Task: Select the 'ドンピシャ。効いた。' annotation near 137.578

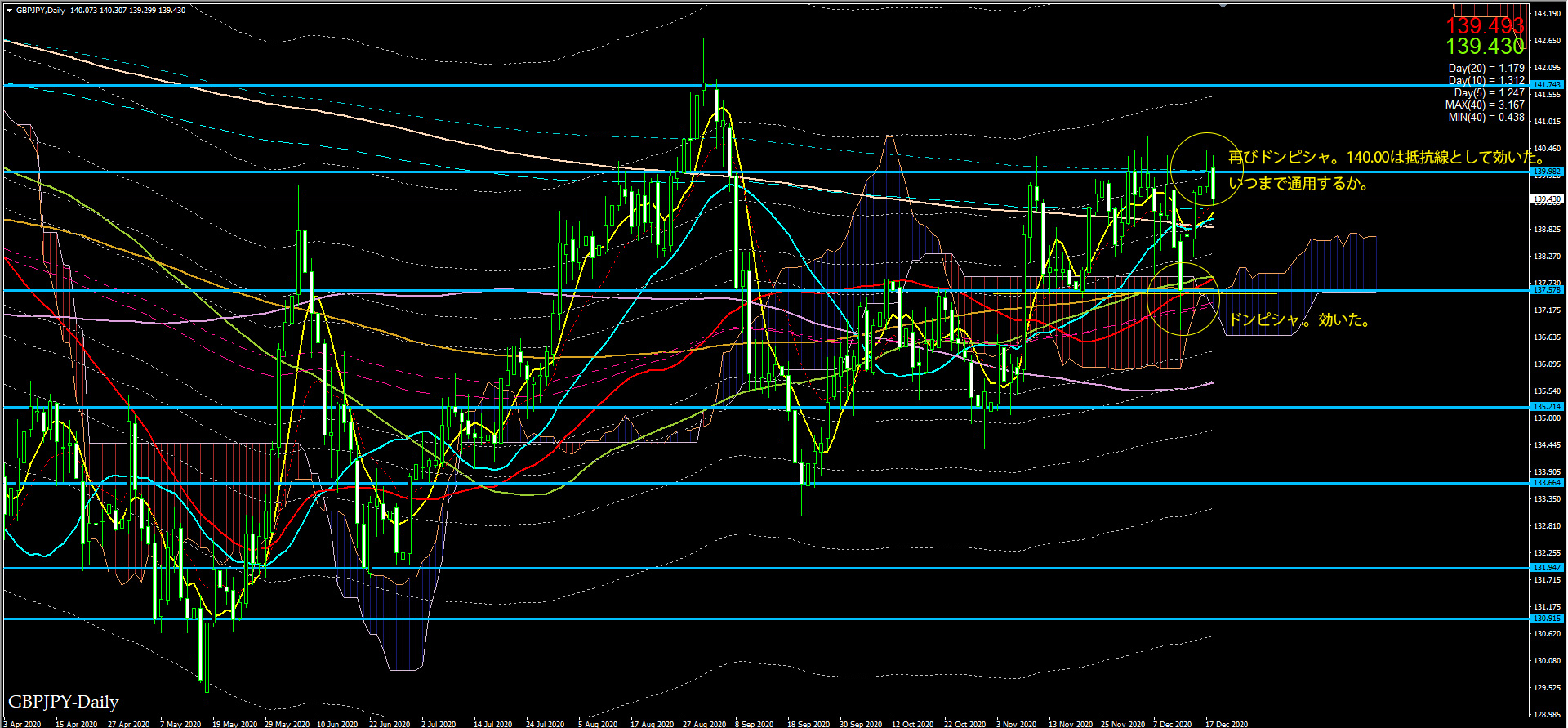Action: (1300, 320)
